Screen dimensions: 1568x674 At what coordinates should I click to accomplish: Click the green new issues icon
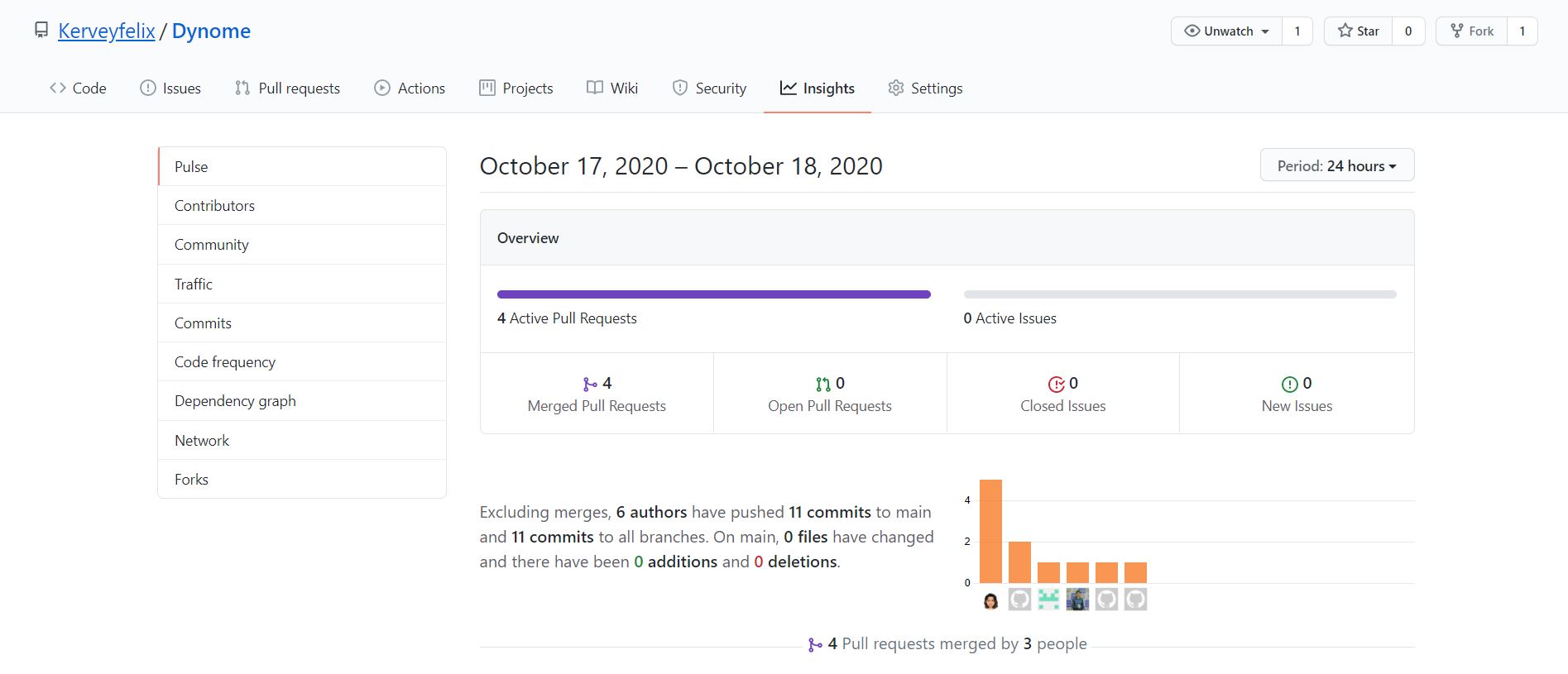(1289, 384)
